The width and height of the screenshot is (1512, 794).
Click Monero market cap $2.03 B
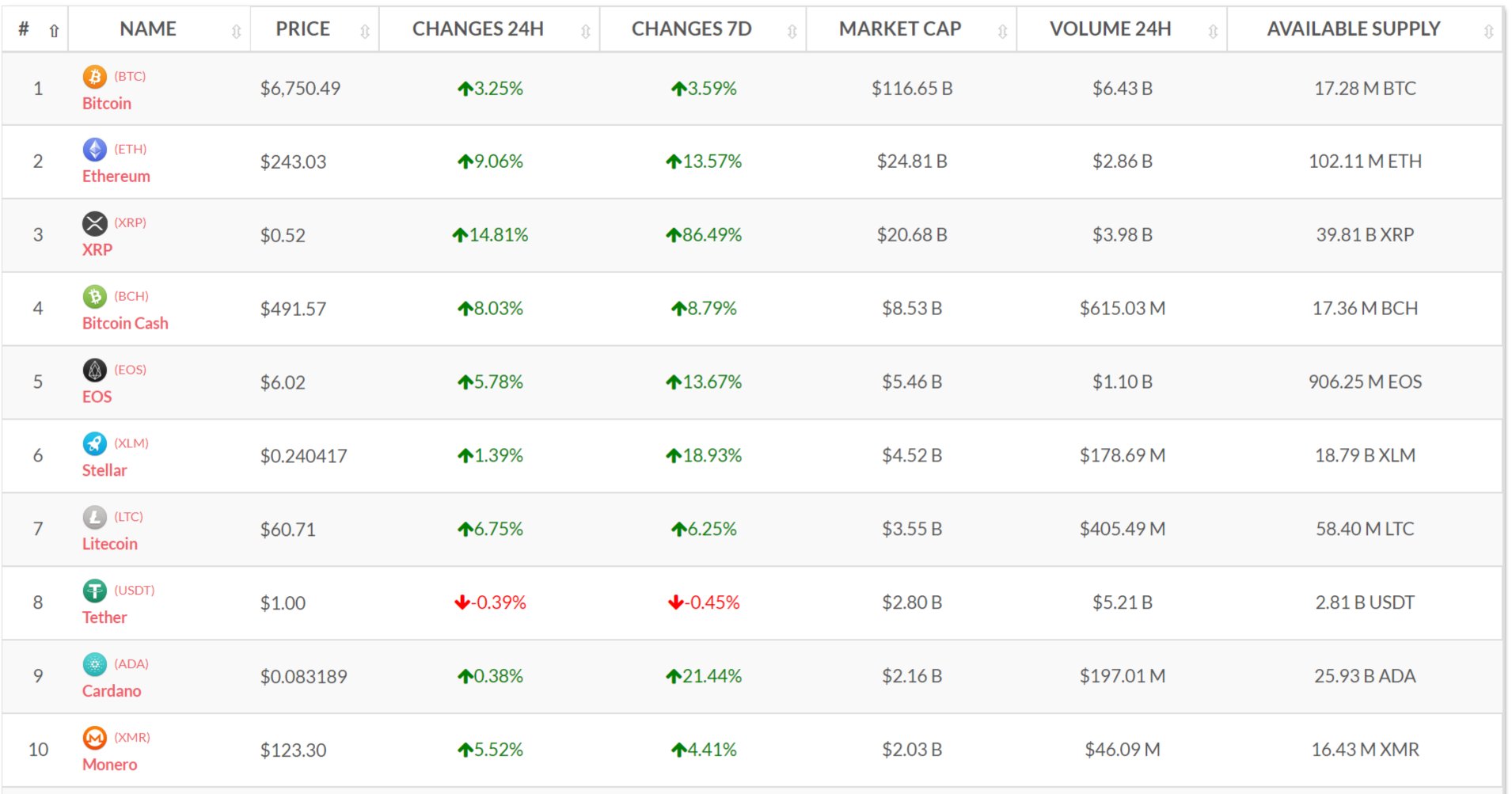912,750
